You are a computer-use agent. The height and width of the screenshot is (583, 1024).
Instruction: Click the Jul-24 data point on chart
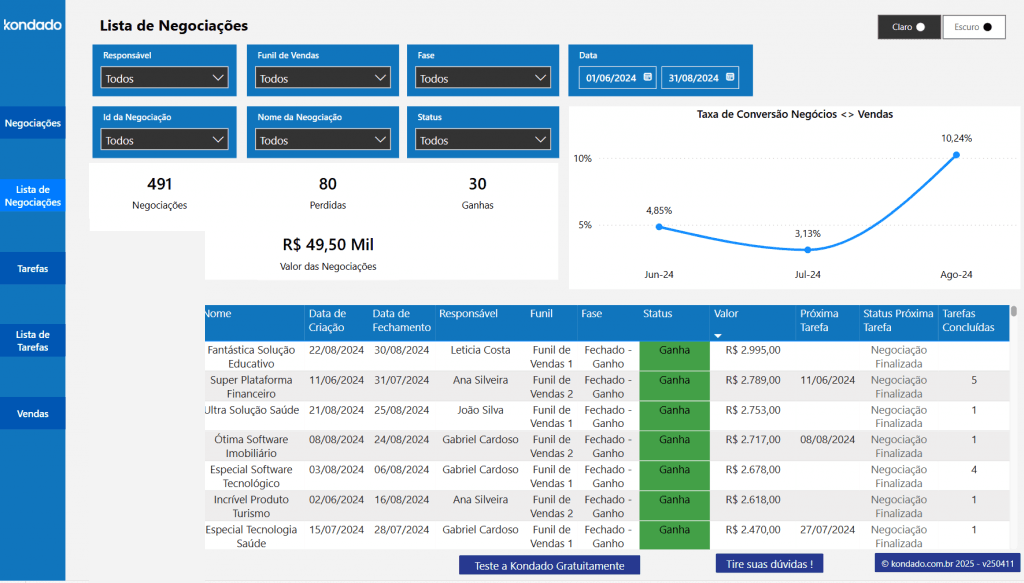coord(808,249)
